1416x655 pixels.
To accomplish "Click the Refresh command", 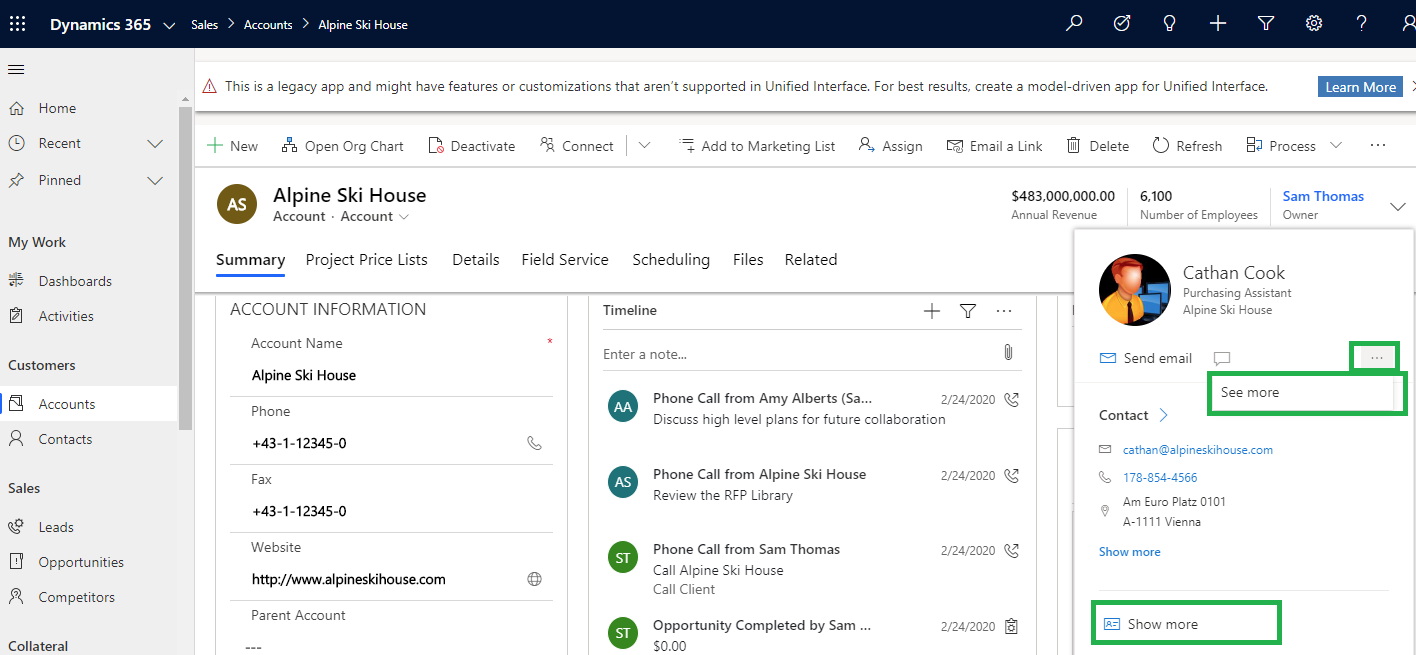I will click(x=1187, y=146).
